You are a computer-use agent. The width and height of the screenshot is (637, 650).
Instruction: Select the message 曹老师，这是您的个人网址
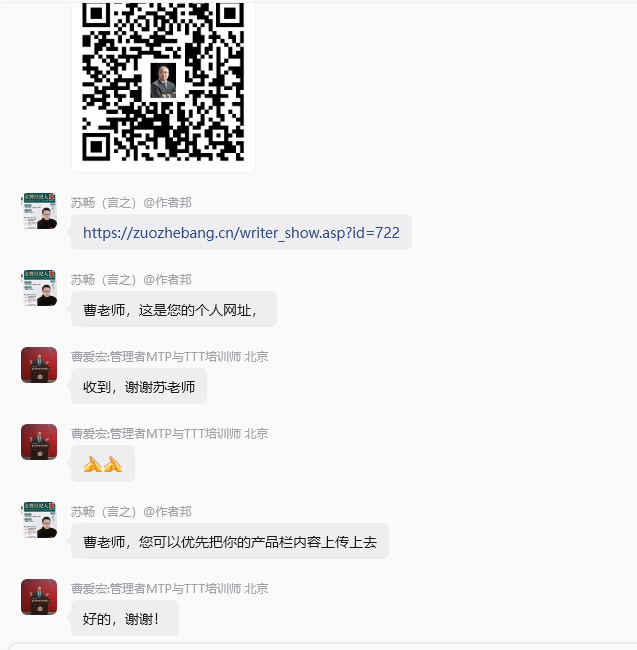(x=174, y=309)
